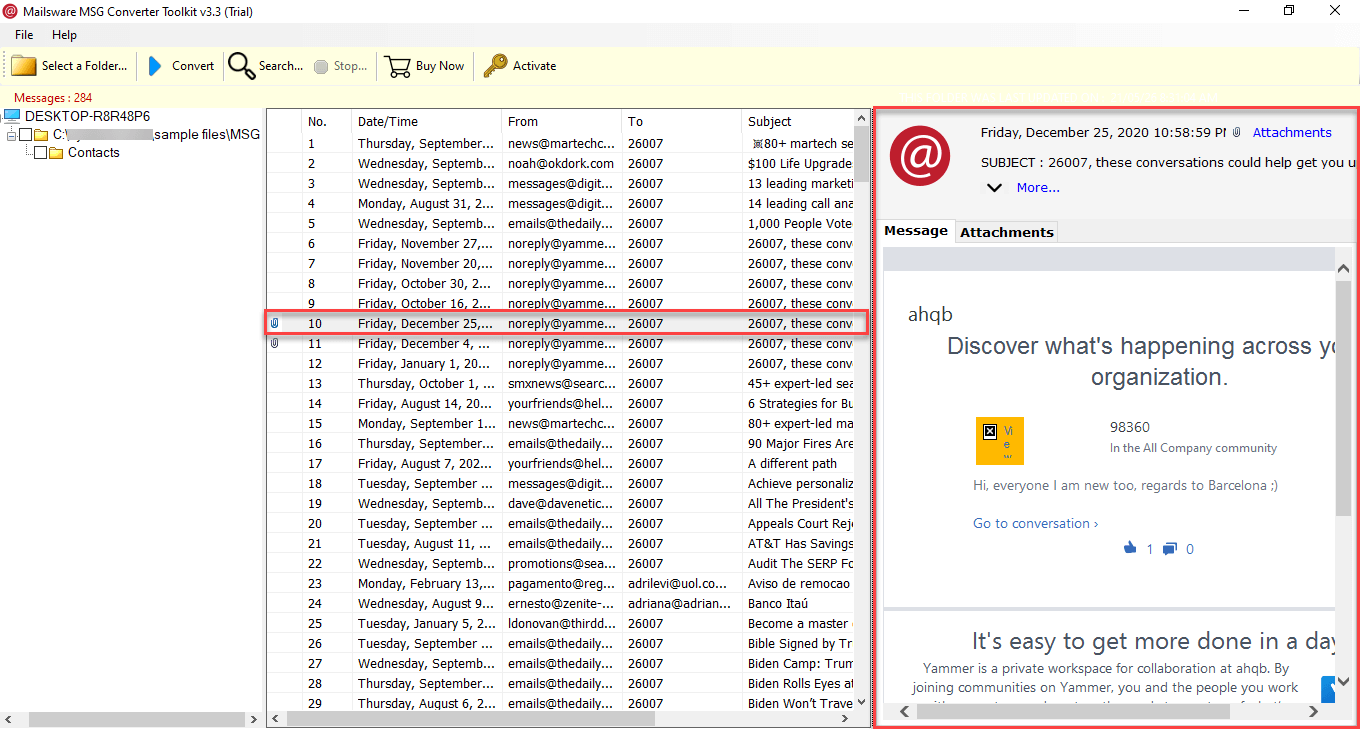Click attachment paperclip icon on row 10

[275, 323]
